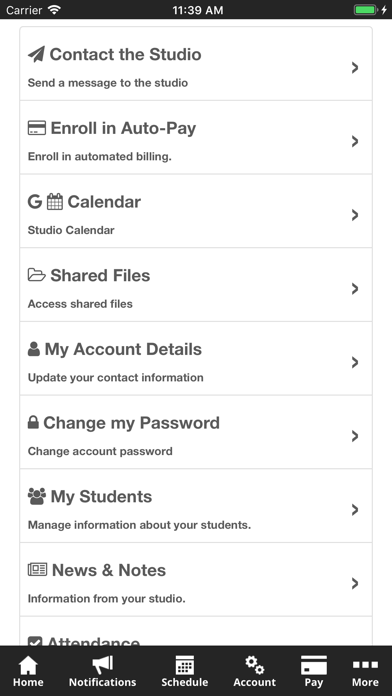Open the Notifications tab

point(103,672)
